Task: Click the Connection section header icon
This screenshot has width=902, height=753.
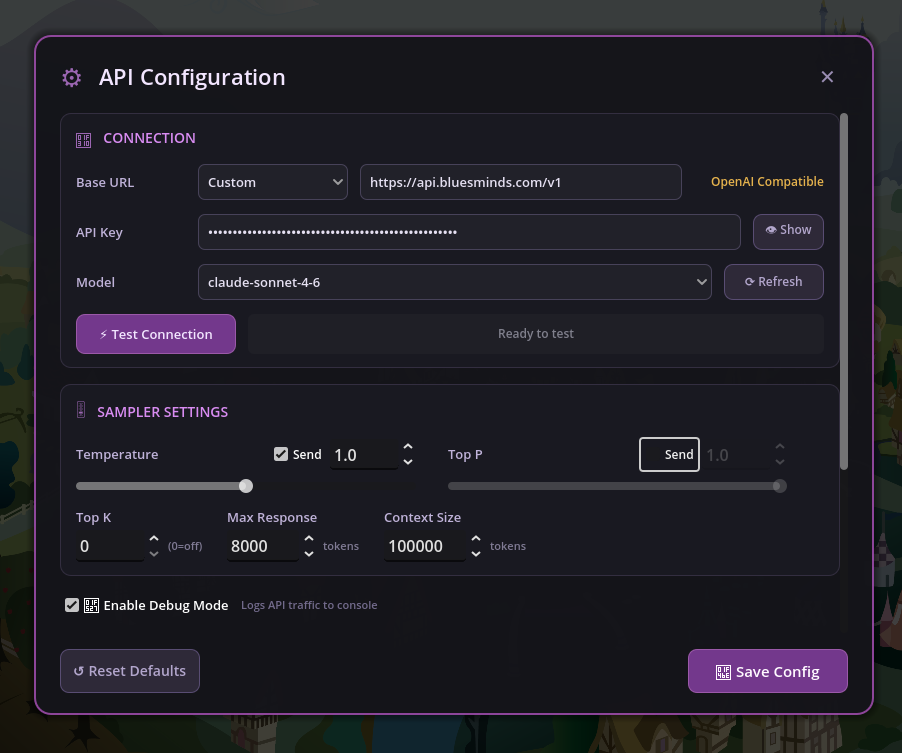Action: 83,139
